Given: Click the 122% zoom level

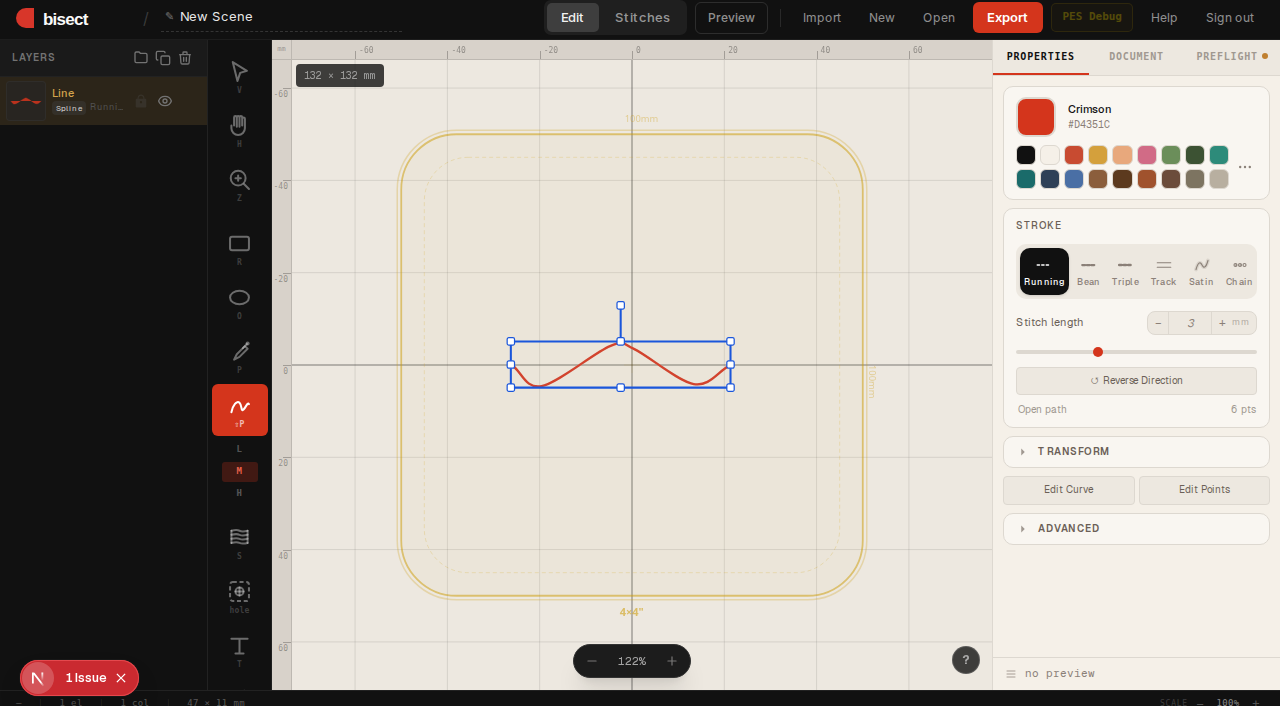Looking at the screenshot, I should pyautogui.click(x=632, y=661).
